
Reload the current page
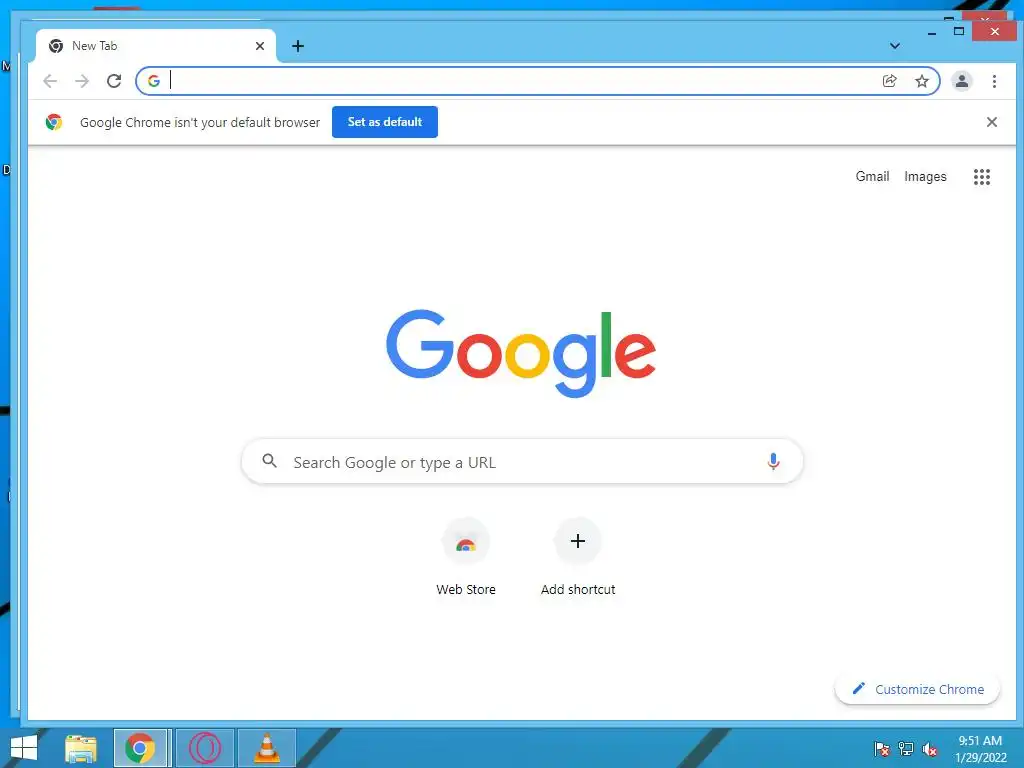[x=114, y=81]
